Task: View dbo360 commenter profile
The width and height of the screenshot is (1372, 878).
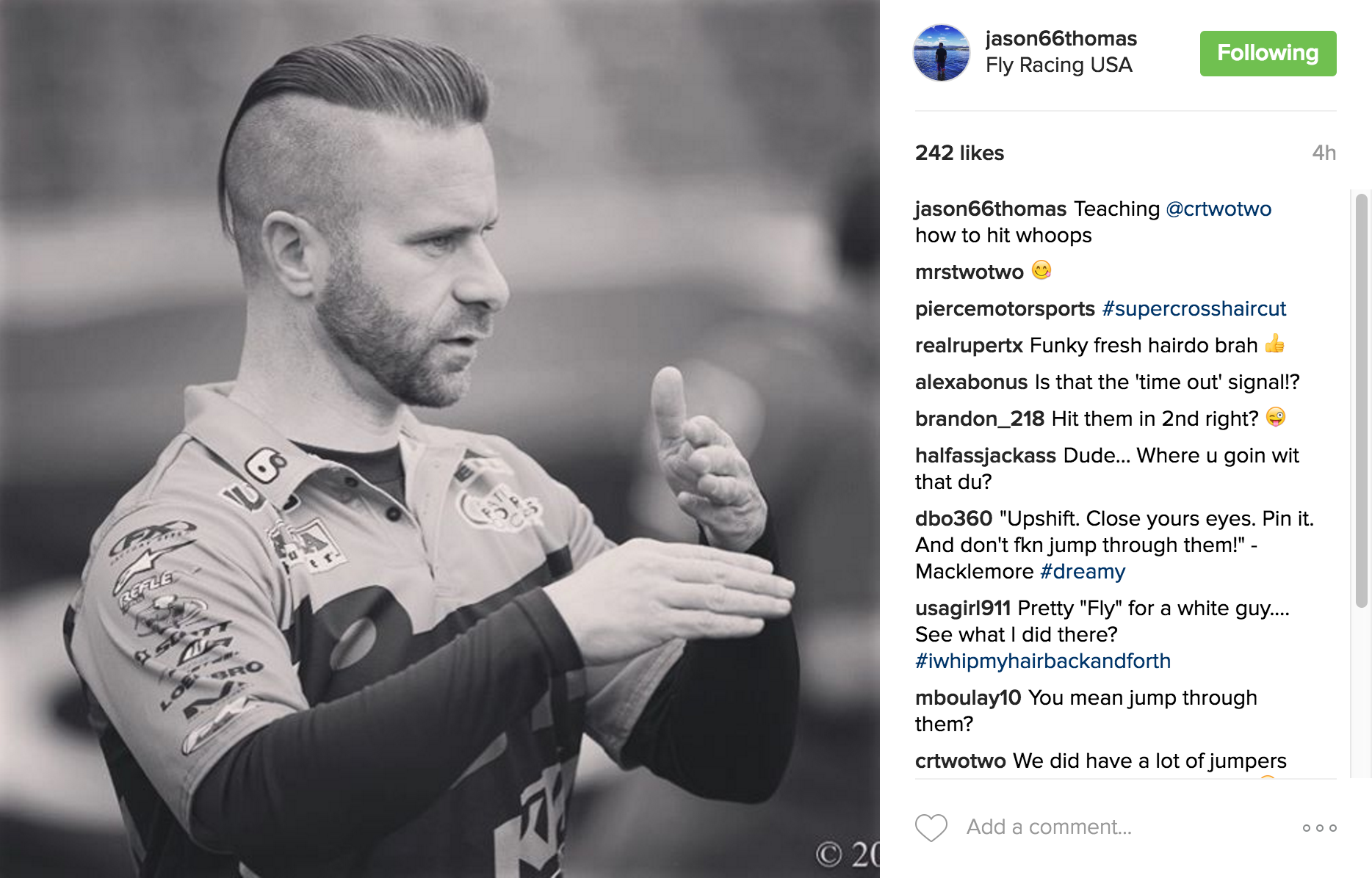Action: pyautogui.click(x=953, y=519)
